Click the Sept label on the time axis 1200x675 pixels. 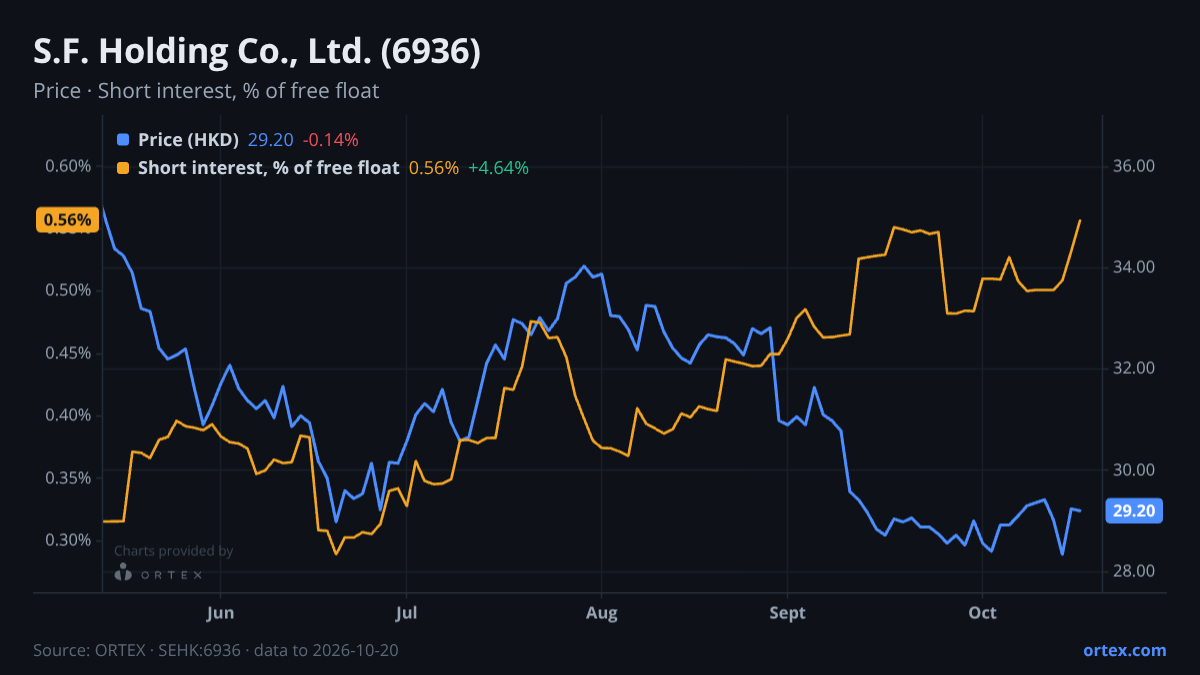788,613
